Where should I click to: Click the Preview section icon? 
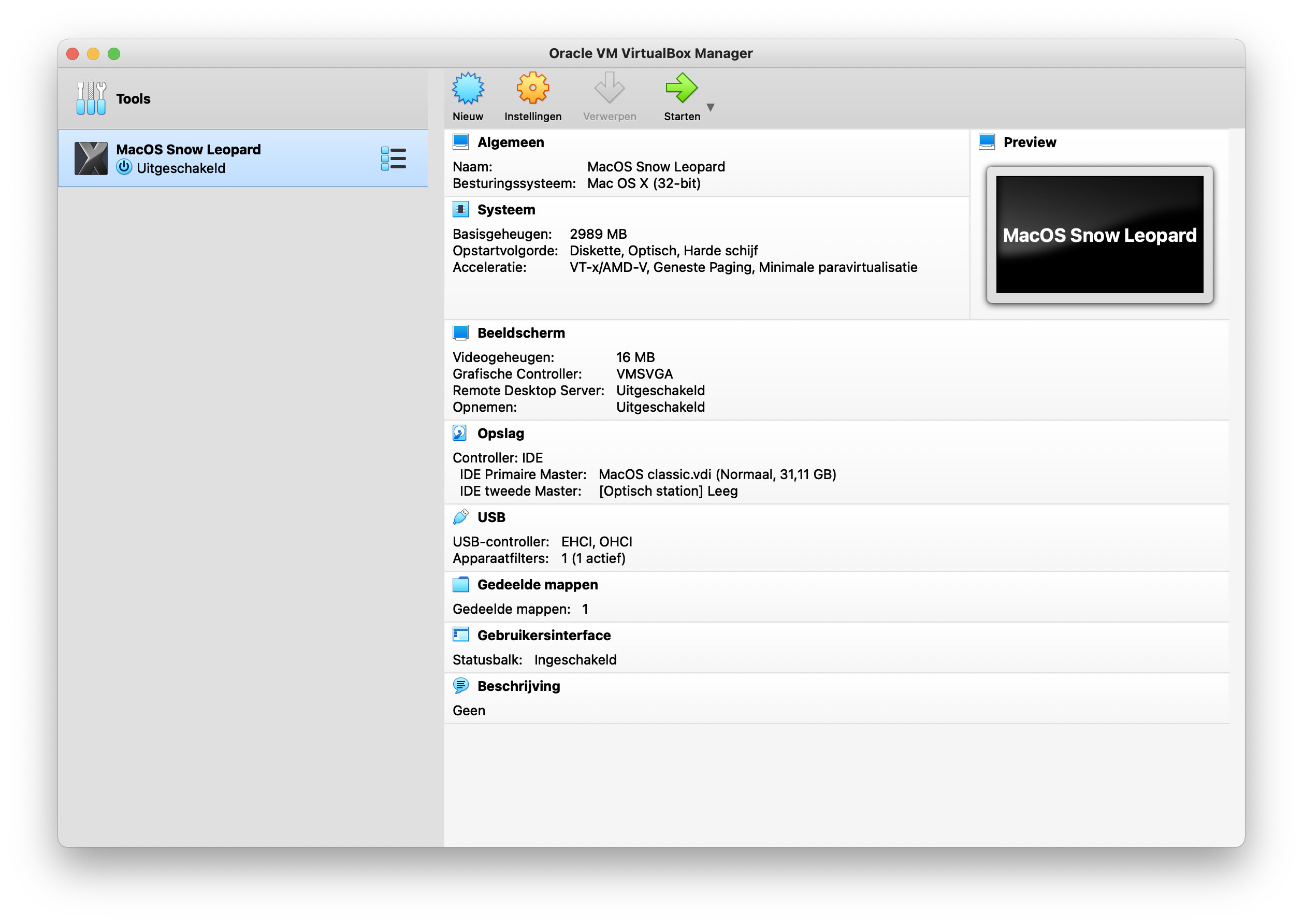point(987,142)
